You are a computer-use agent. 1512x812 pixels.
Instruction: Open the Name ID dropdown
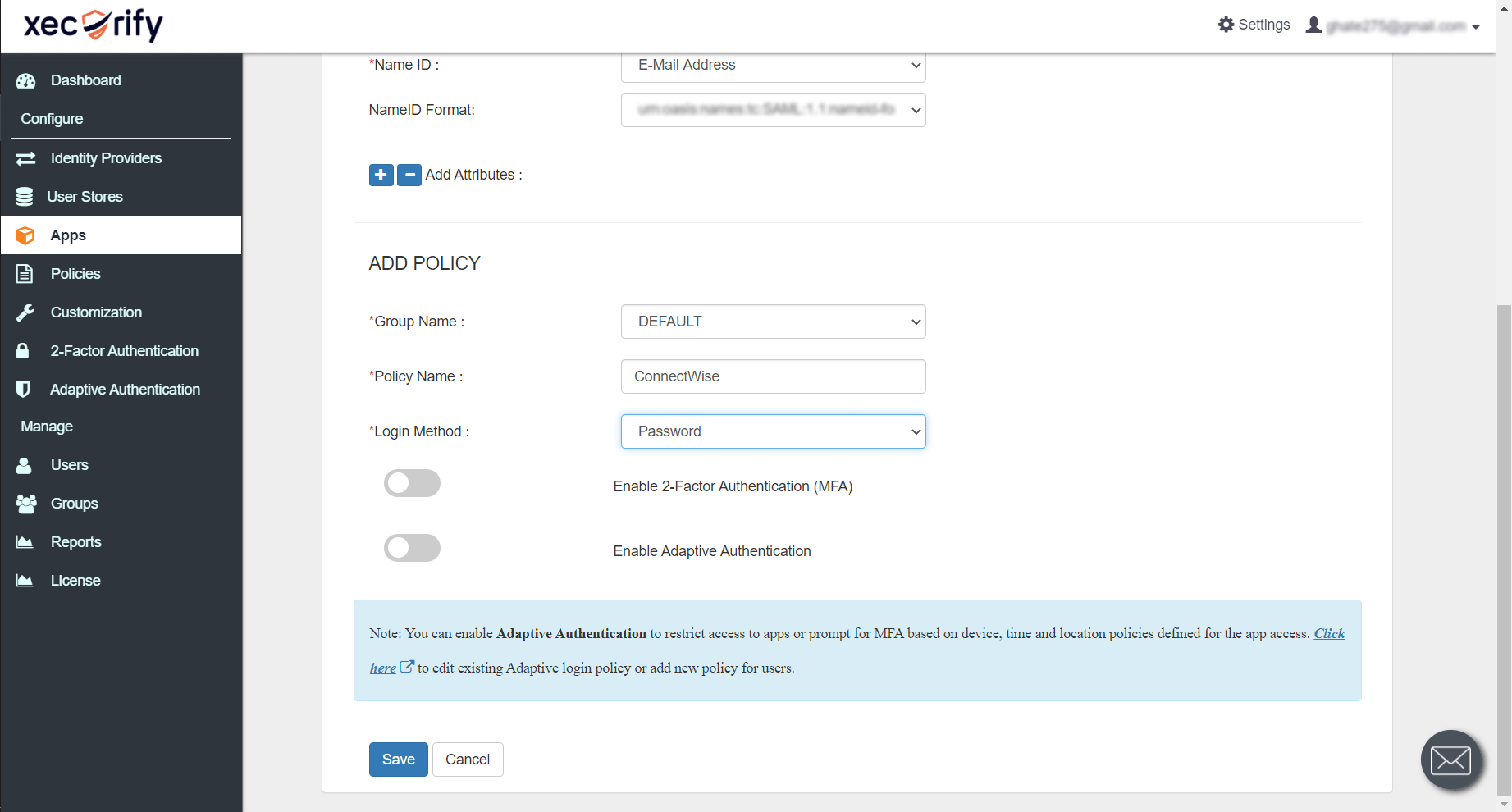tap(774, 66)
